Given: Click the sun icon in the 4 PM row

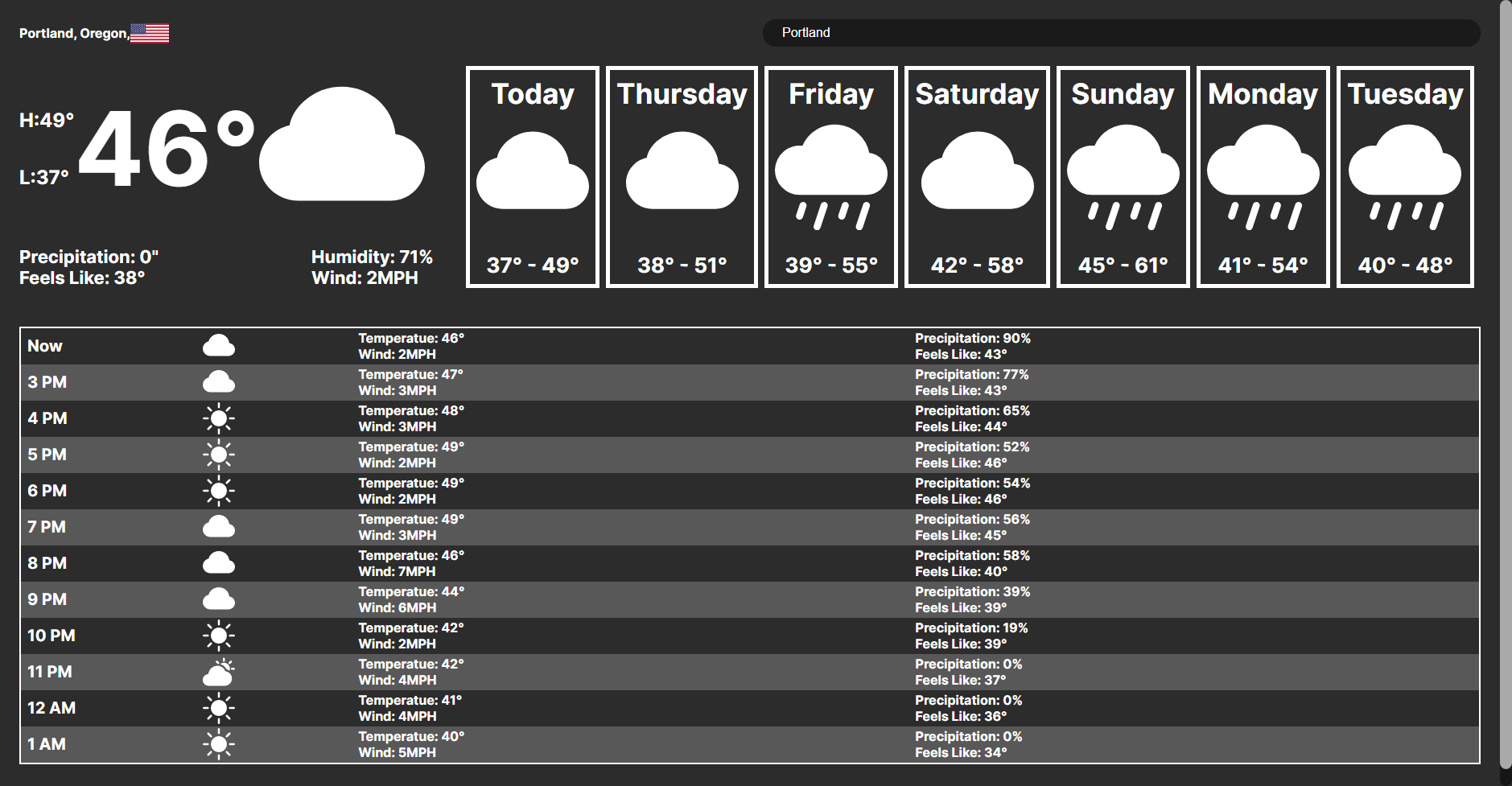Looking at the screenshot, I should [x=219, y=418].
